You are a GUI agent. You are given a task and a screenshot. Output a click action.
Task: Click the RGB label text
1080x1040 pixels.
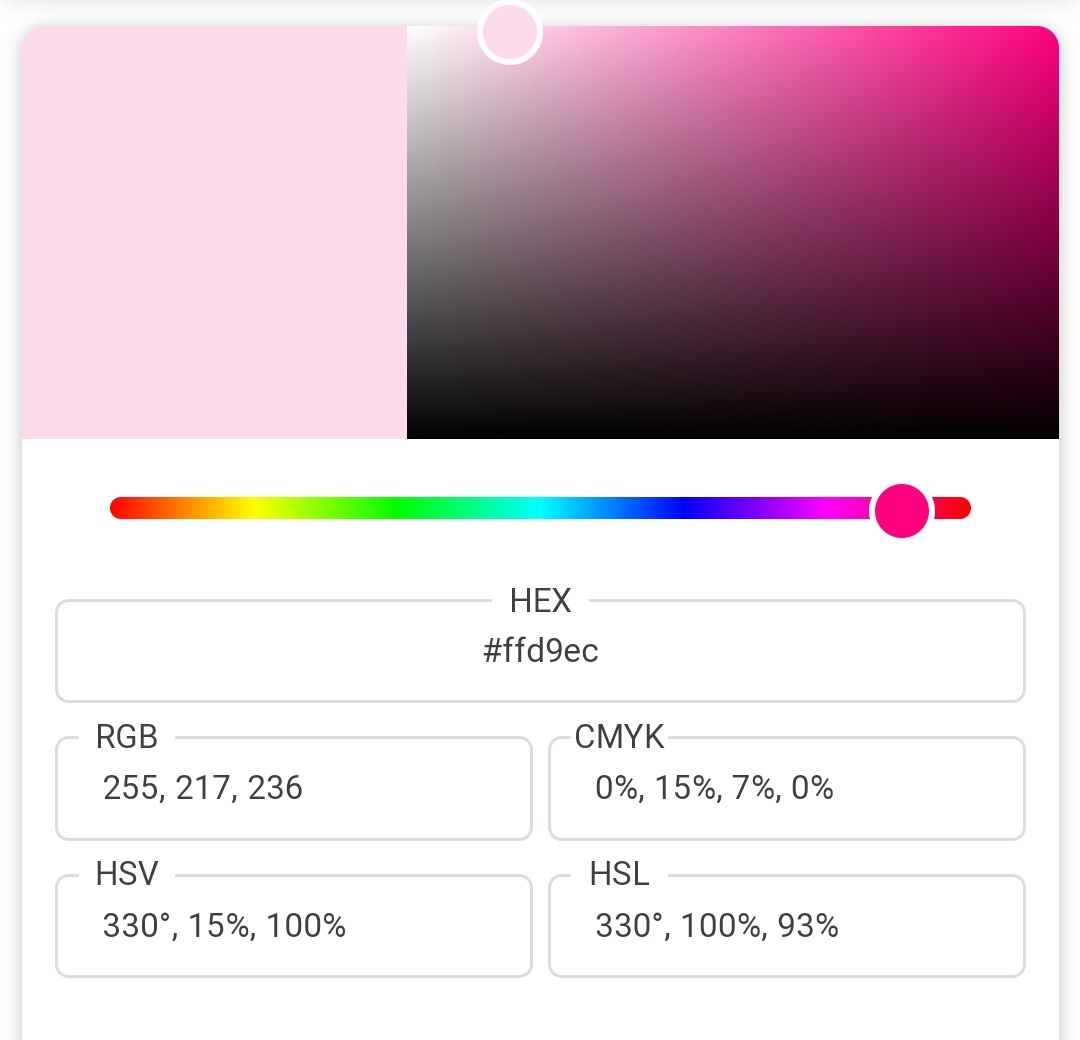coord(127,738)
